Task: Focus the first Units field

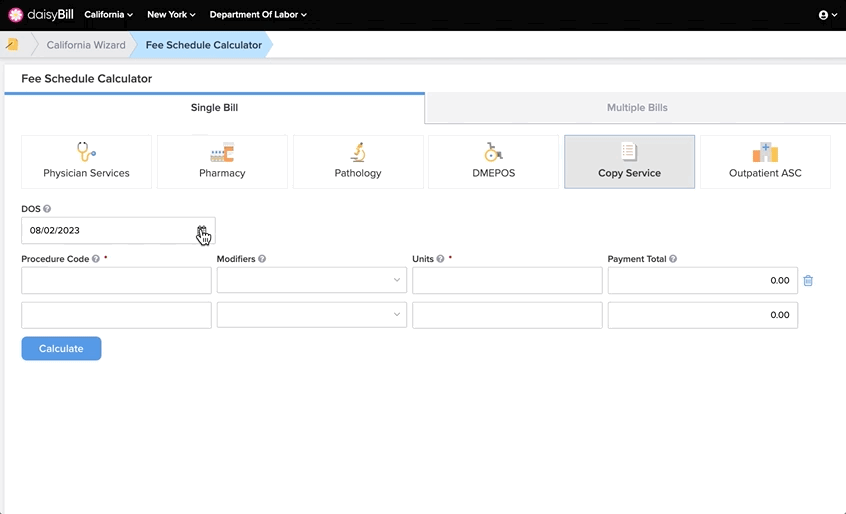Action: point(507,280)
